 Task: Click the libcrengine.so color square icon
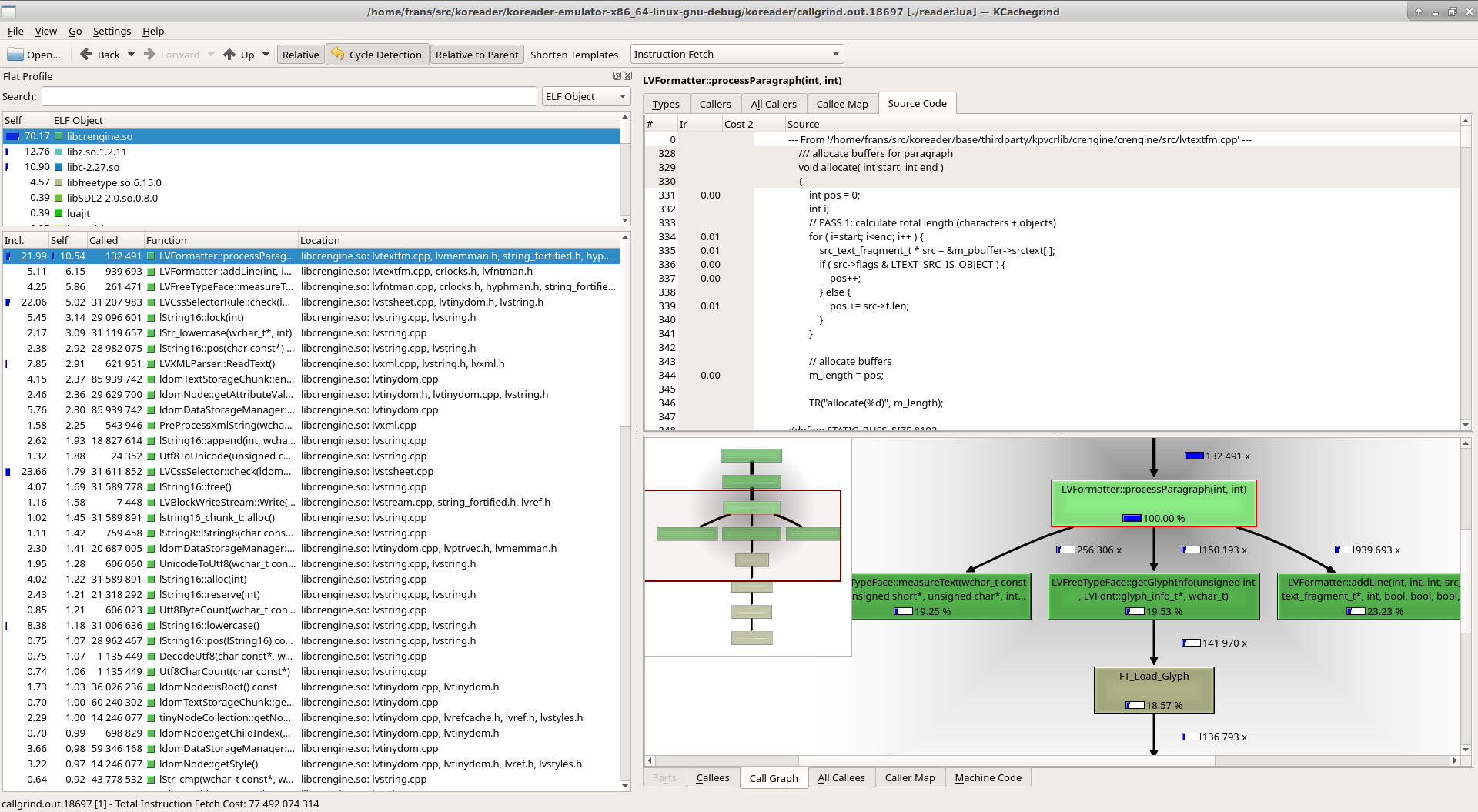pyautogui.click(x=59, y=136)
